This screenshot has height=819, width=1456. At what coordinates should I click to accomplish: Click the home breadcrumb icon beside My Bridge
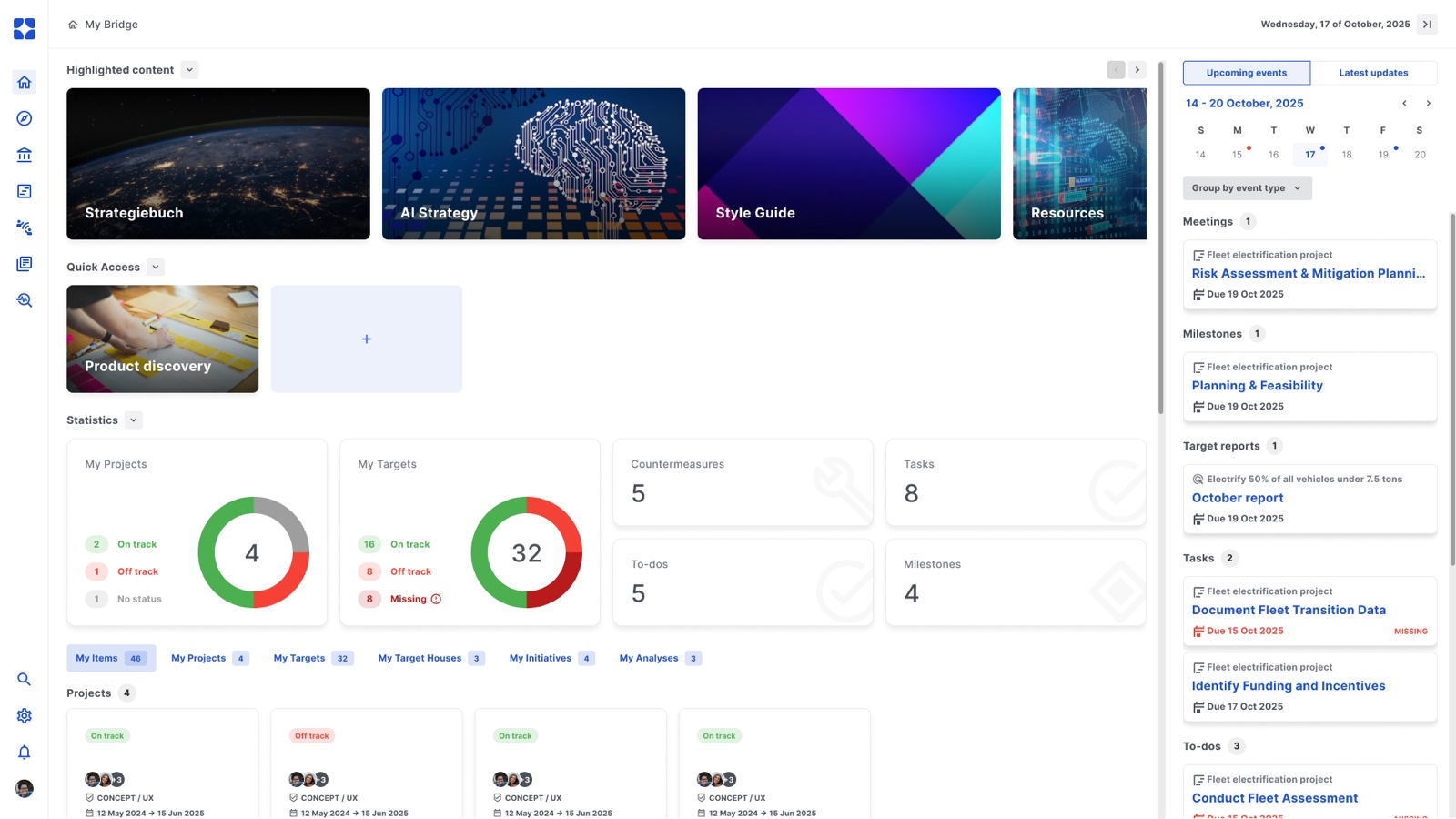click(73, 25)
